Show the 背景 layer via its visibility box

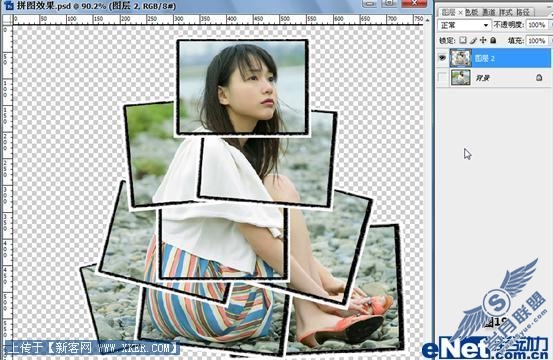click(x=442, y=78)
